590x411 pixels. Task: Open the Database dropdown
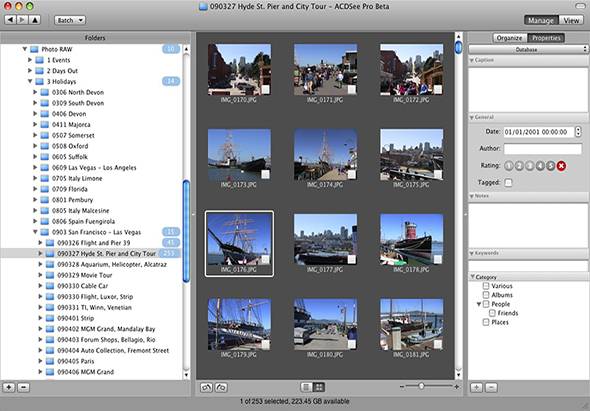pyautogui.click(x=528, y=49)
